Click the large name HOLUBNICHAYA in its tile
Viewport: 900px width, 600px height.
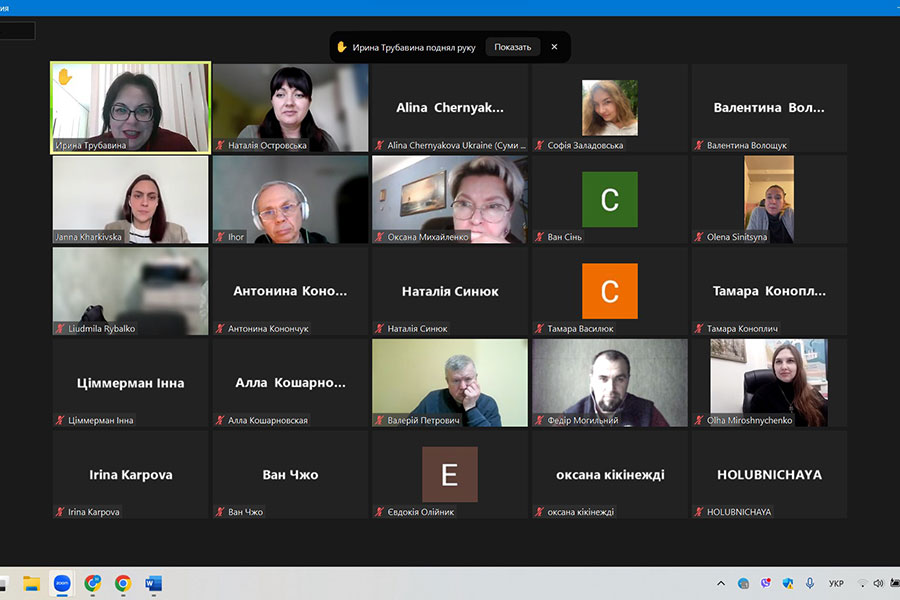tap(769, 475)
